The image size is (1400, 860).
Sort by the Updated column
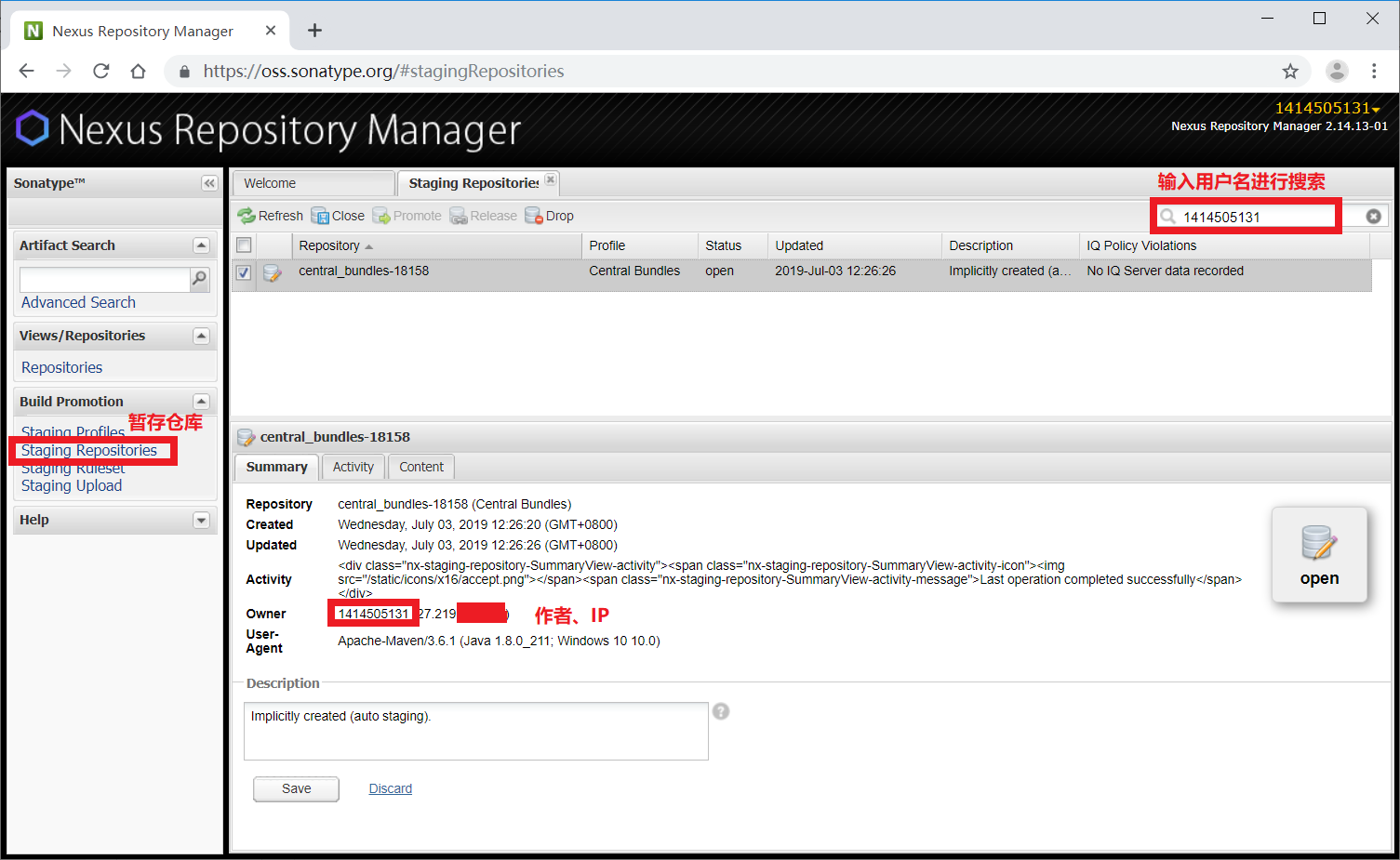click(855, 245)
